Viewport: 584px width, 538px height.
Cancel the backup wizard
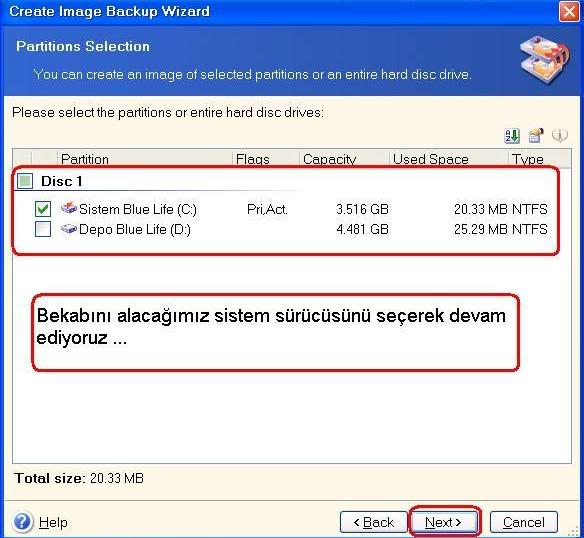[524, 522]
